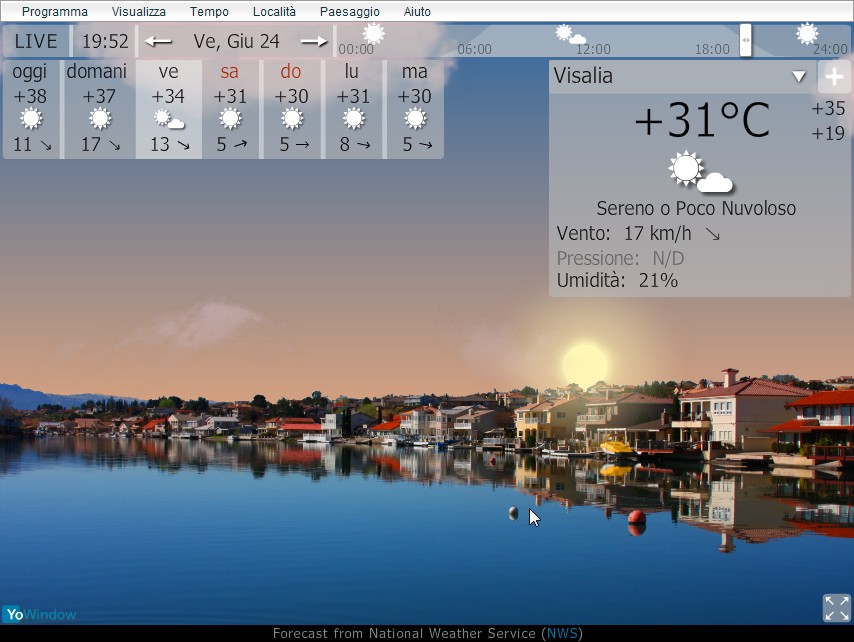
Task: Select the oggi forecast day
Action: pyautogui.click(x=32, y=109)
